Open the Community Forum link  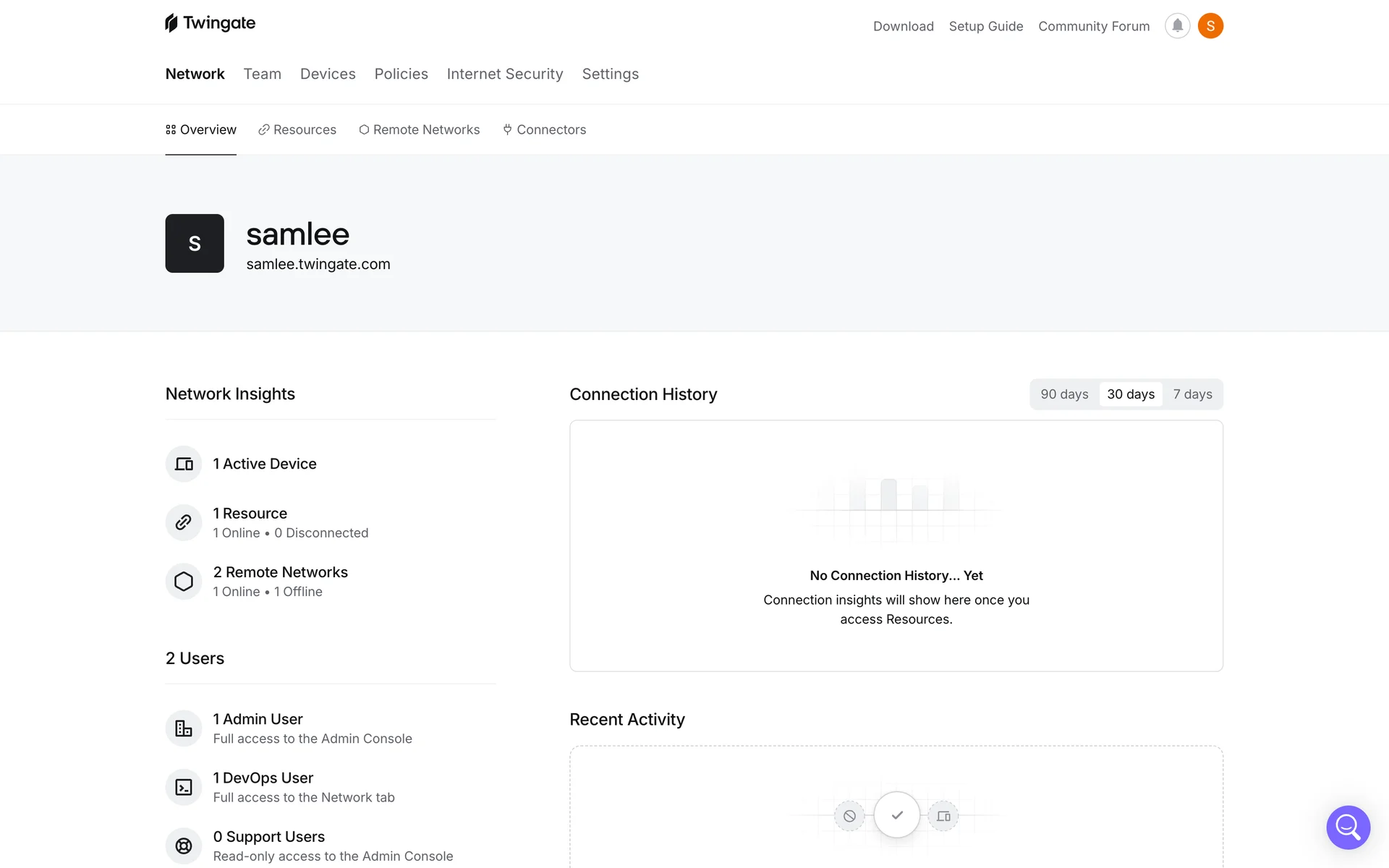1094,26
